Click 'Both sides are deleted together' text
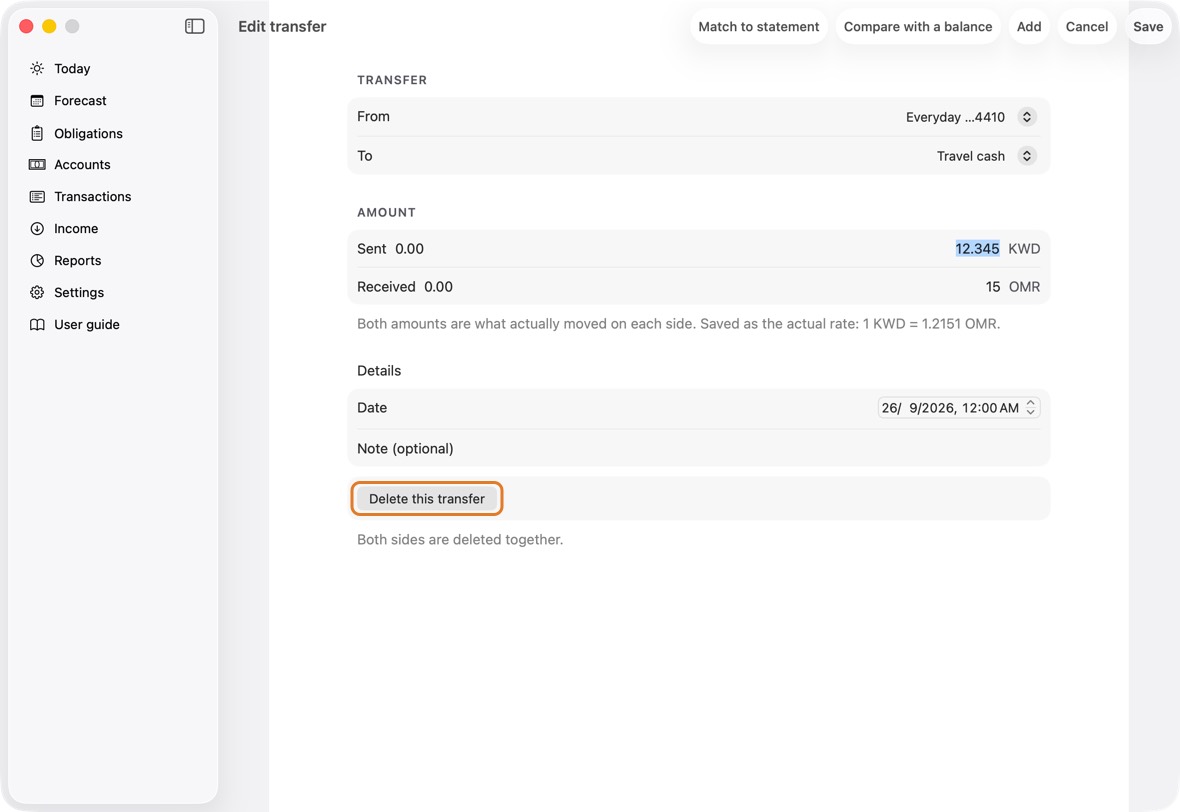Image resolution: width=1180 pixels, height=812 pixels. (460, 540)
